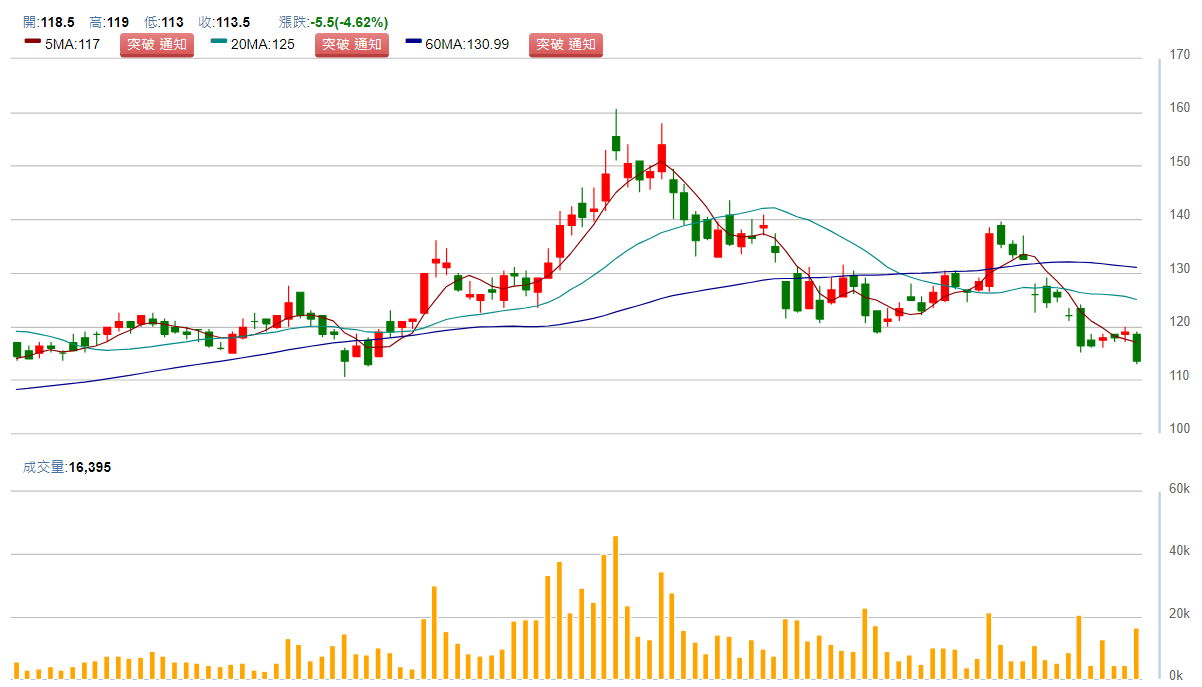Click the rightmost orange volume bar
Viewport: 1202px width, 687px height.
(1137, 654)
